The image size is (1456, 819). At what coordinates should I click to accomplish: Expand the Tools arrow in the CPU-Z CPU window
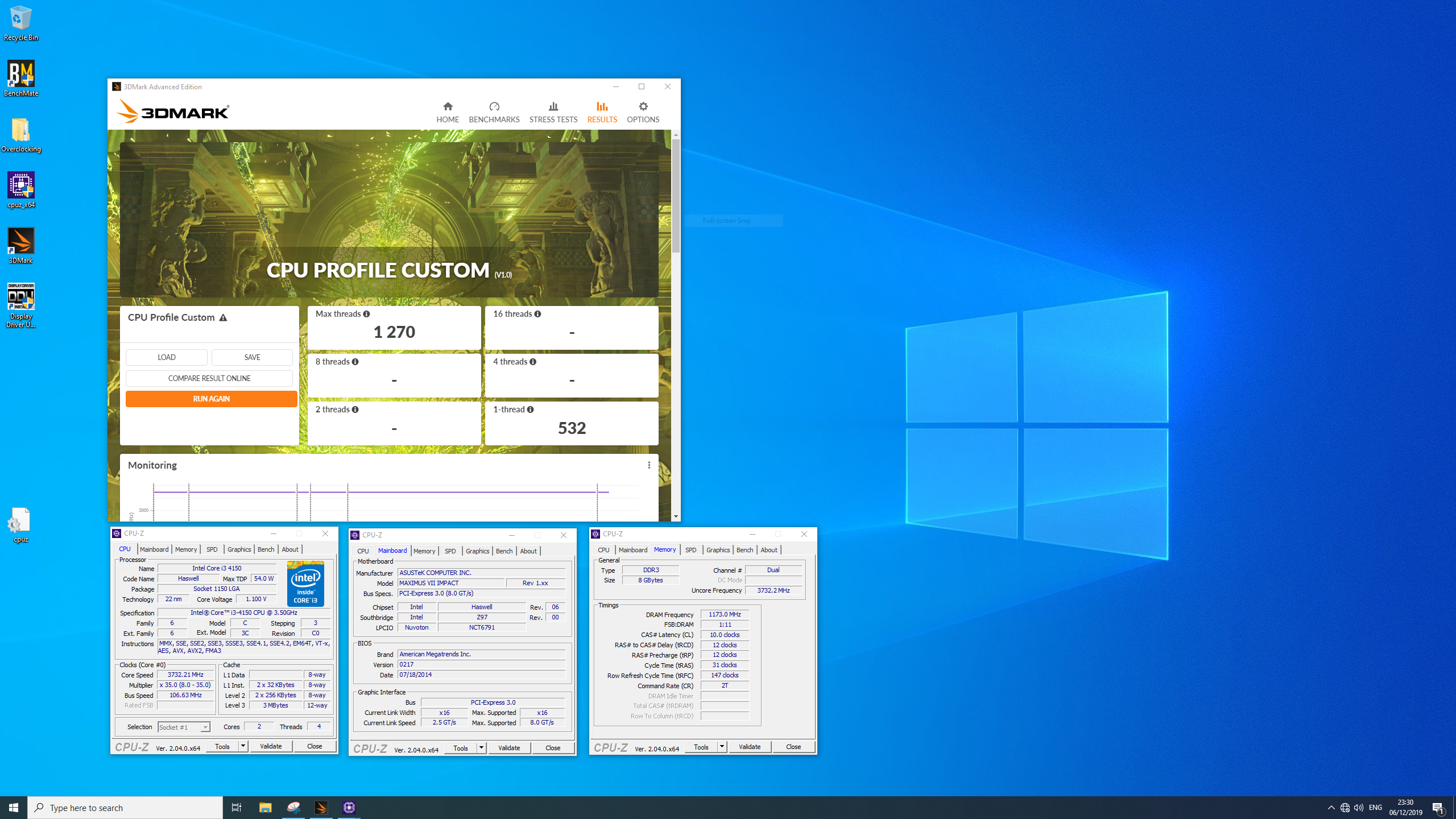click(x=243, y=746)
